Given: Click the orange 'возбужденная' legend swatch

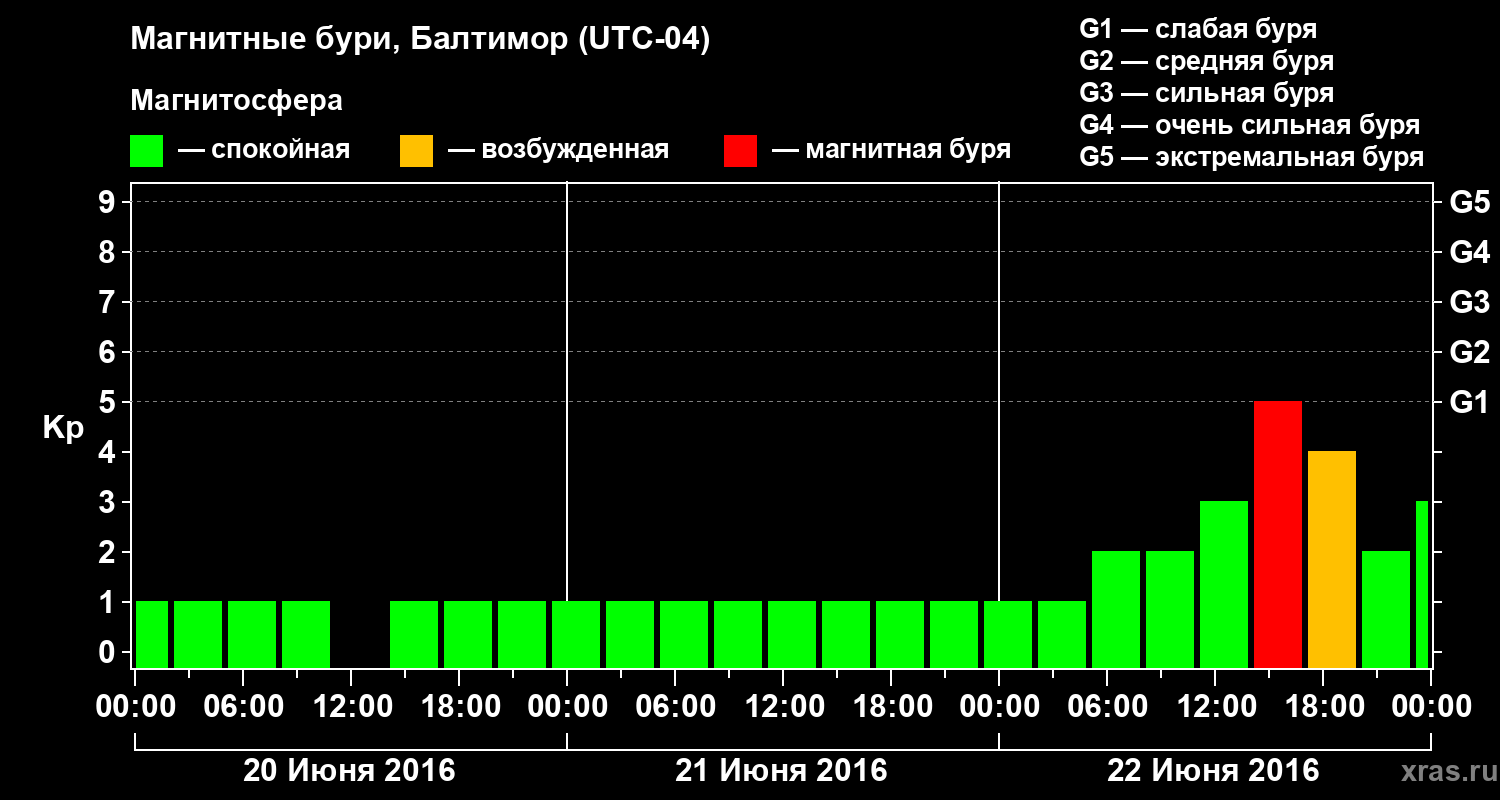Looking at the screenshot, I should [x=417, y=151].
